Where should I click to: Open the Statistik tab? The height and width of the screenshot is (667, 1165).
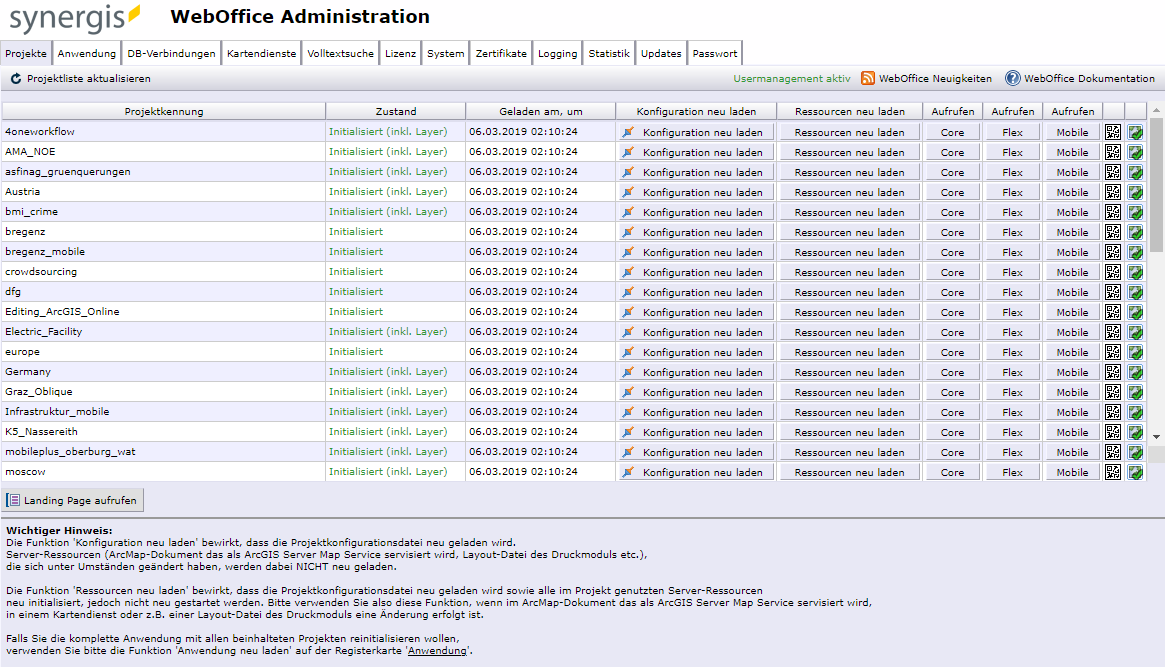(x=608, y=53)
